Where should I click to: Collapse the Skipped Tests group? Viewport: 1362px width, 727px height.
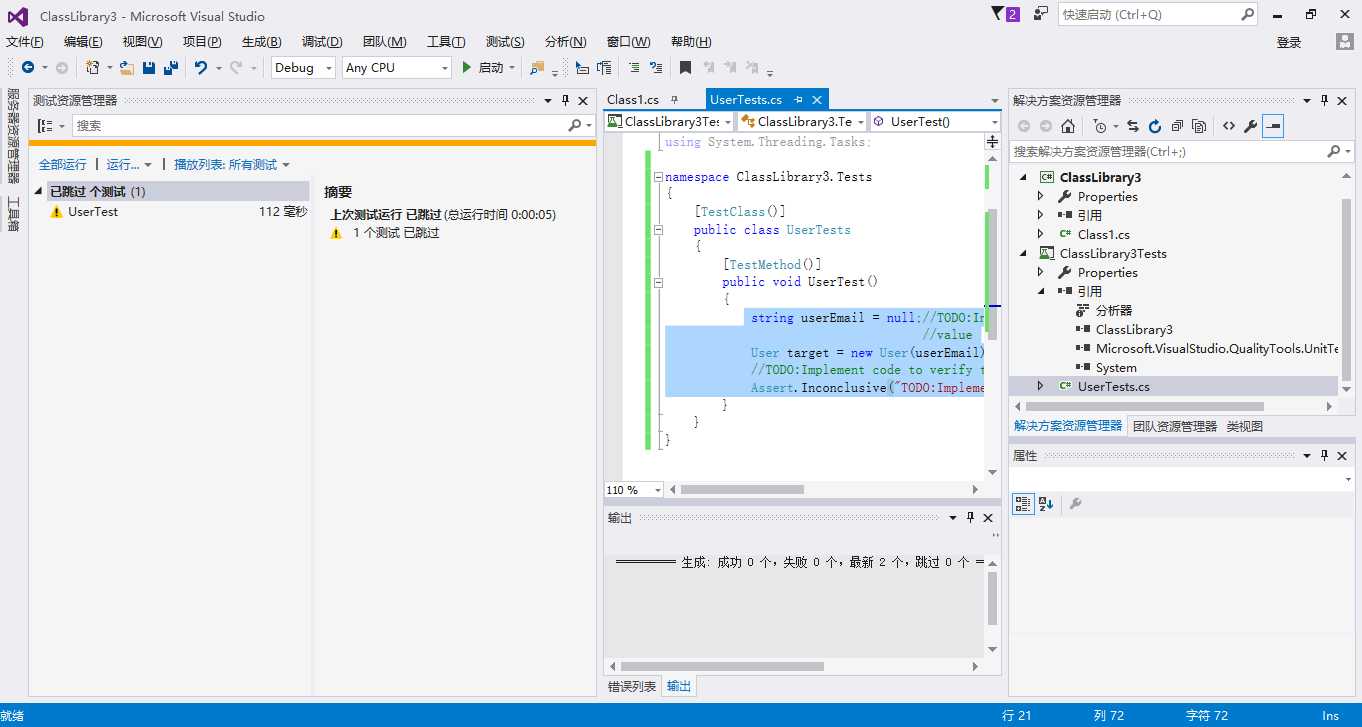point(39,191)
